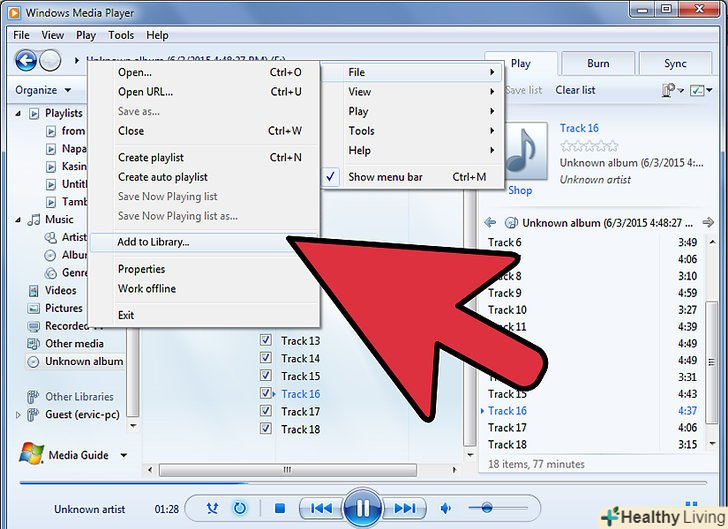Open Properties from the File submenu
The width and height of the screenshot is (728, 529).
(x=203, y=269)
